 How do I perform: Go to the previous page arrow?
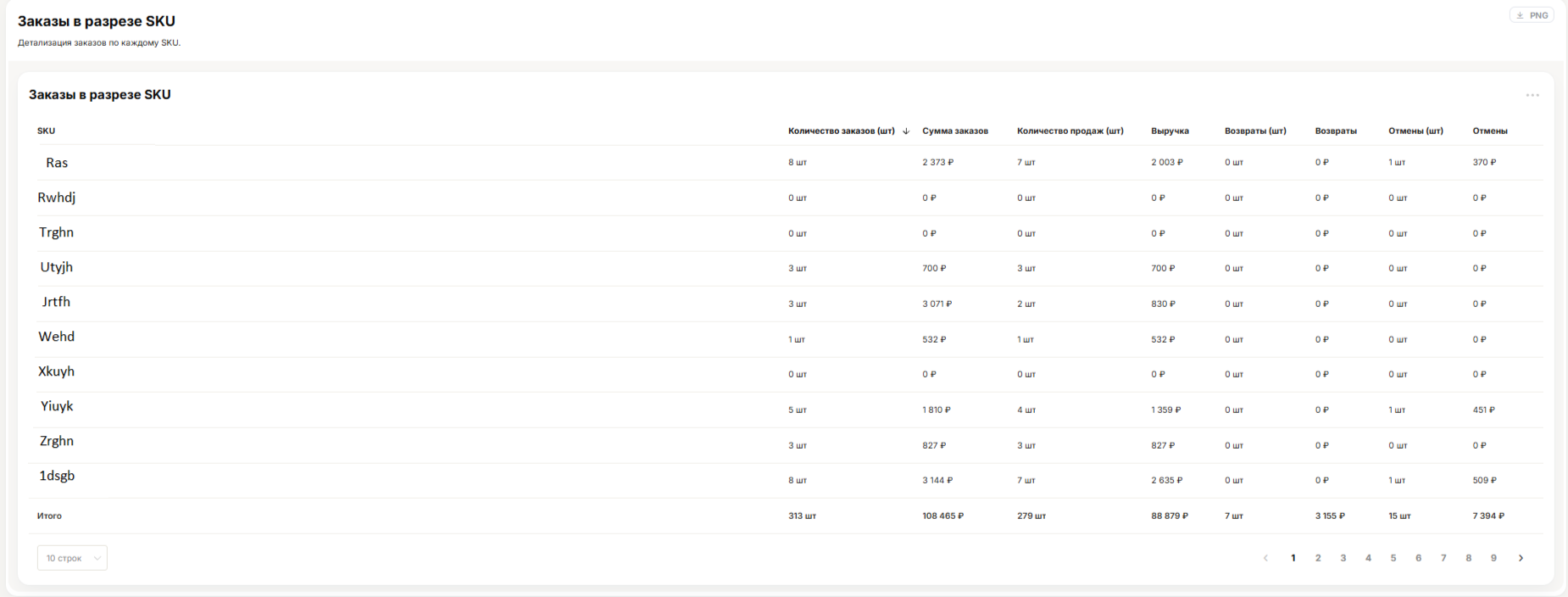coord(1265,558)
